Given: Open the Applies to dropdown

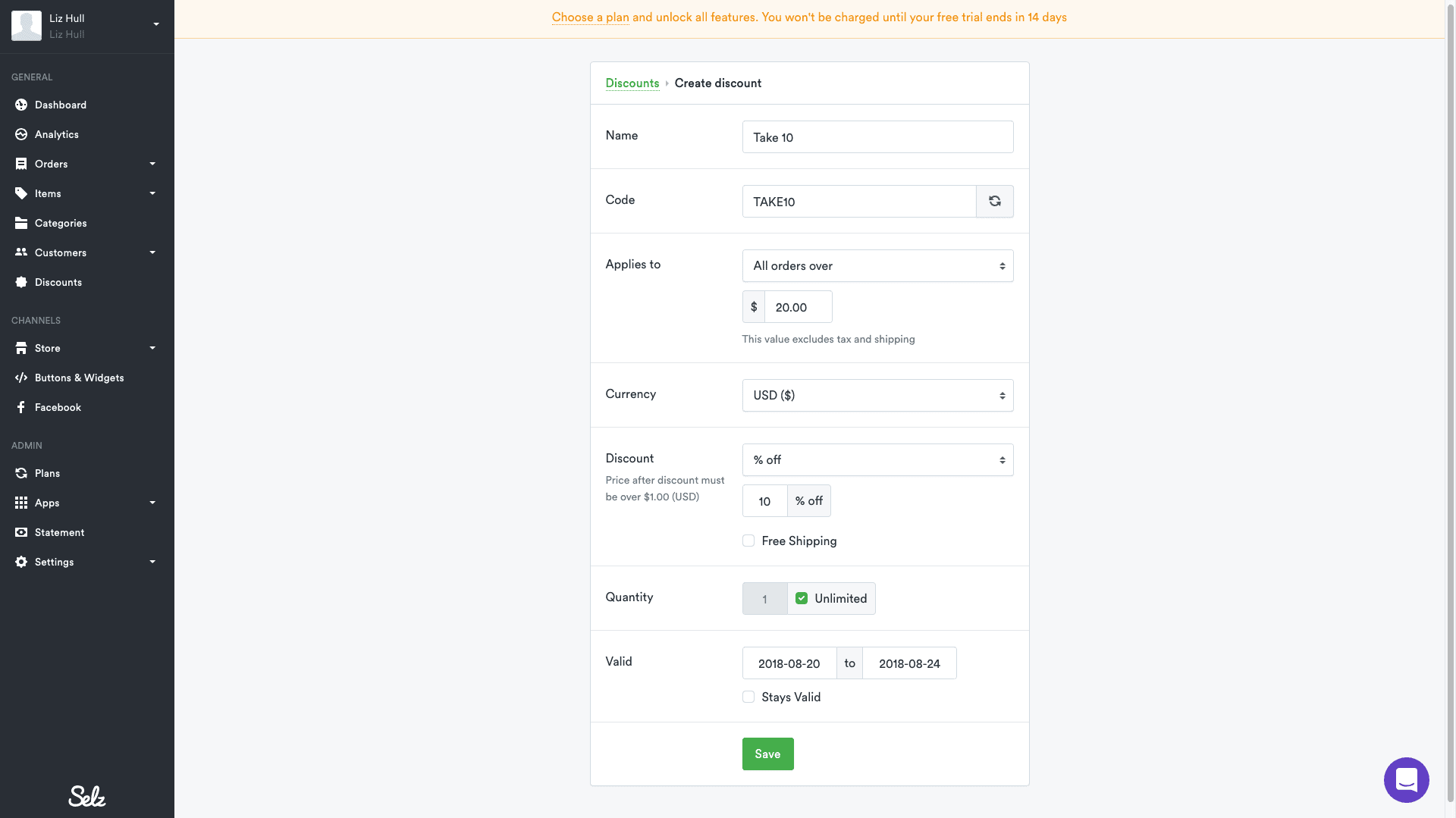Looking at the screenshot, I should tap(877, 266).
